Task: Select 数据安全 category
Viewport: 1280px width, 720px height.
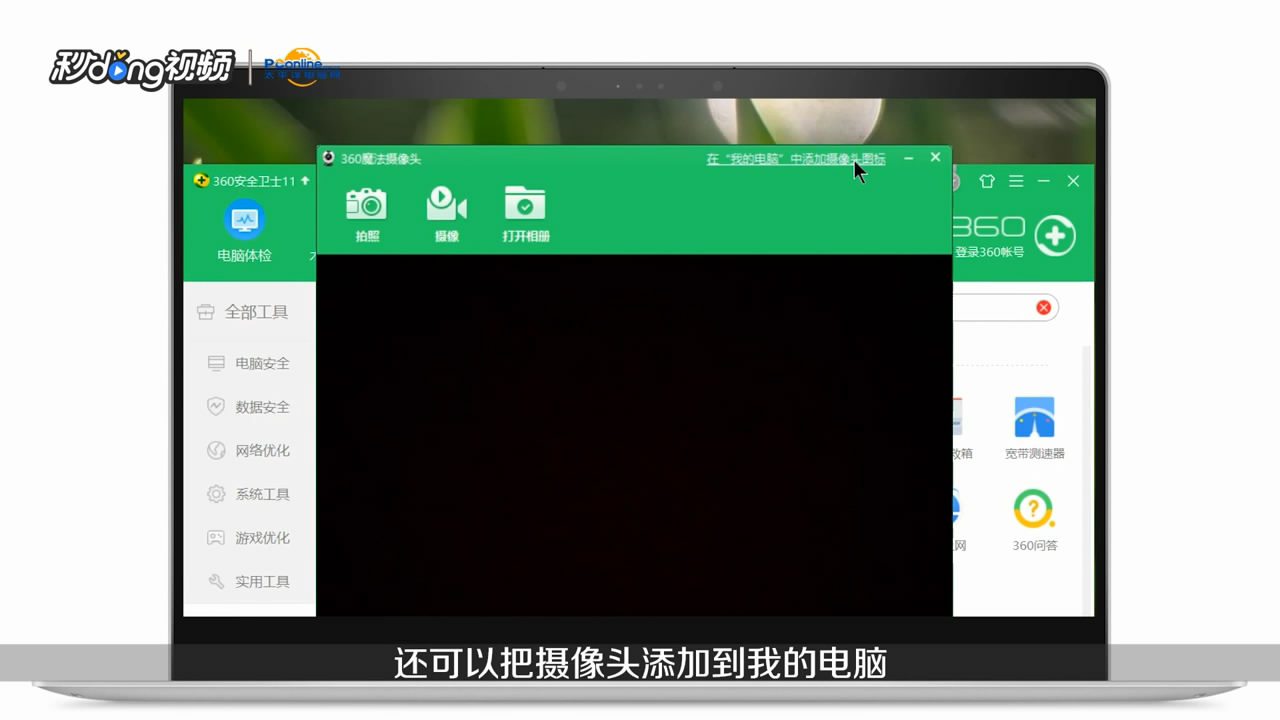Action: [249, 407]
